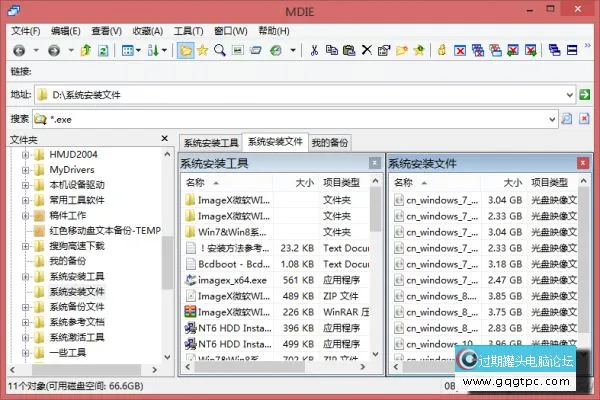Viewport: 600px width, 400px height.
Task: Tile windows horizontally with the toolbar icon
Action: [x=572, y=50]
